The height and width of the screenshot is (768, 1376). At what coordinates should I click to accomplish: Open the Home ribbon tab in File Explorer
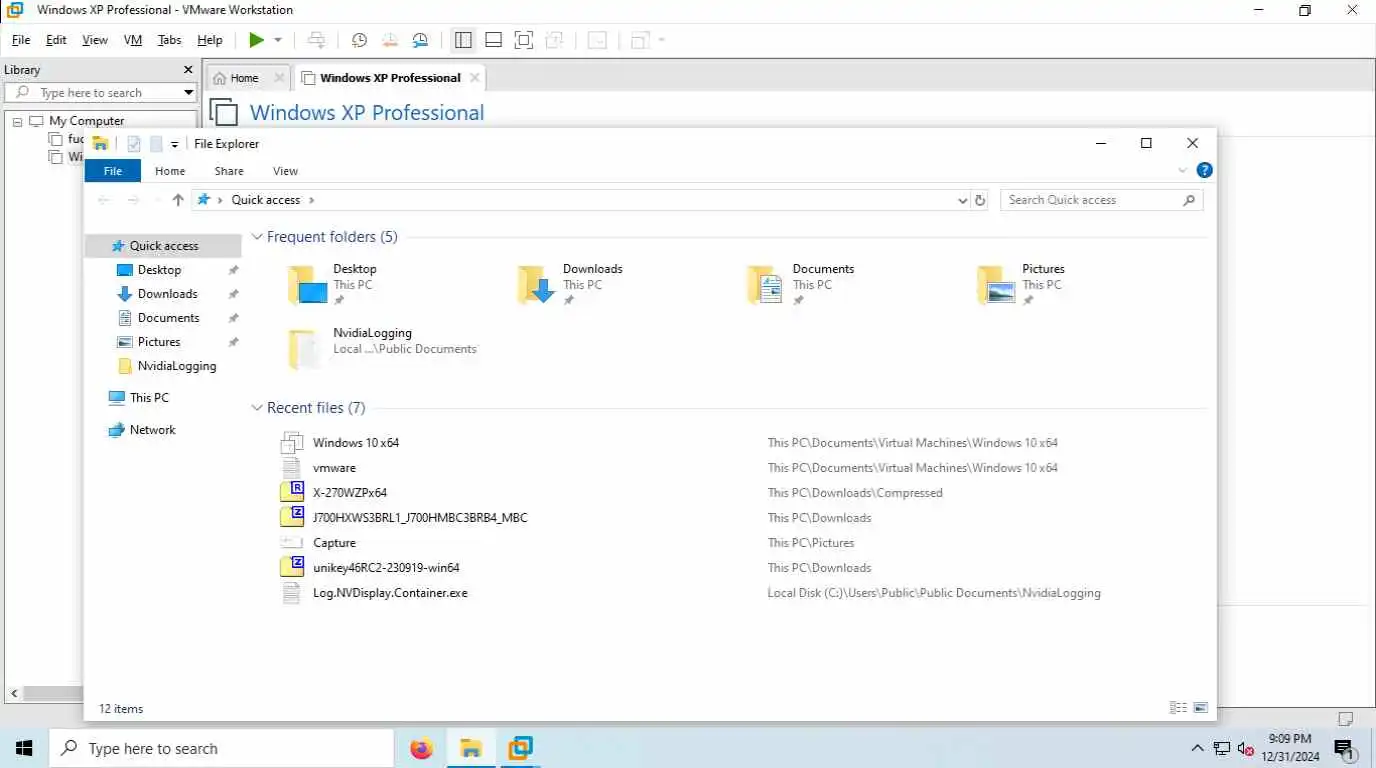[x=170, y=171]
